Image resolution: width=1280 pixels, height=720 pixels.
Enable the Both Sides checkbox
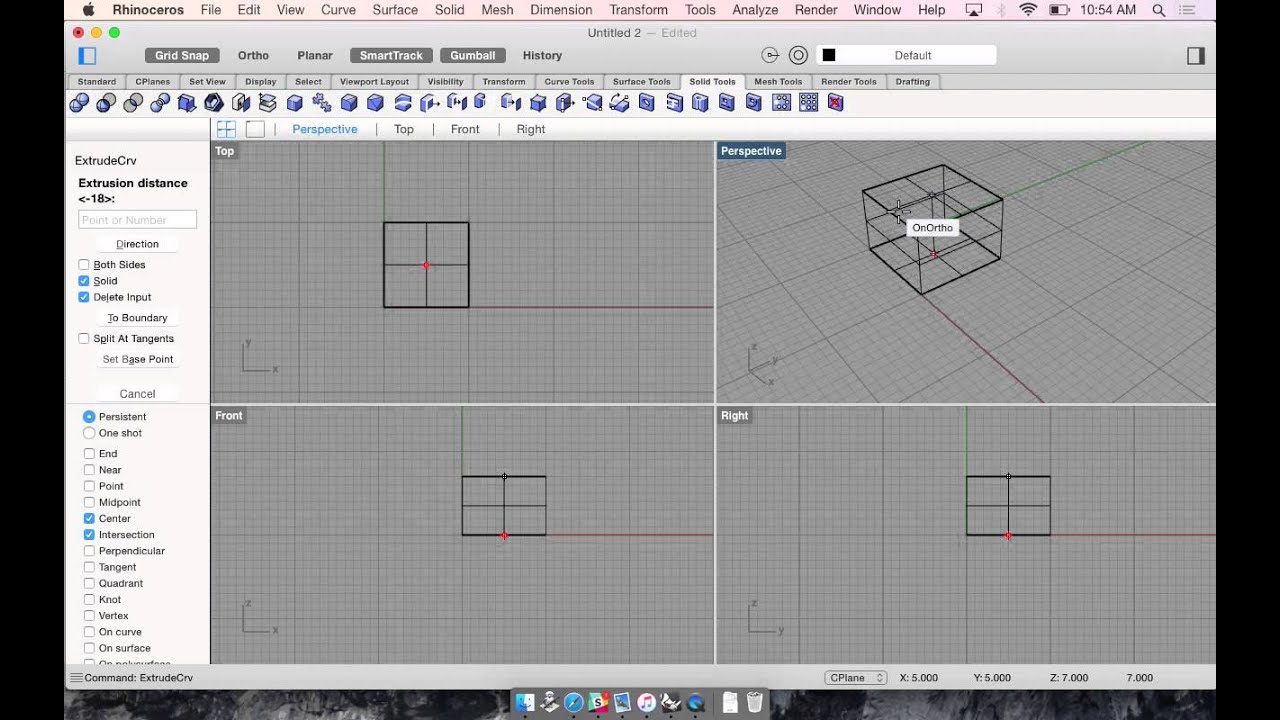(x=84, y=265)
